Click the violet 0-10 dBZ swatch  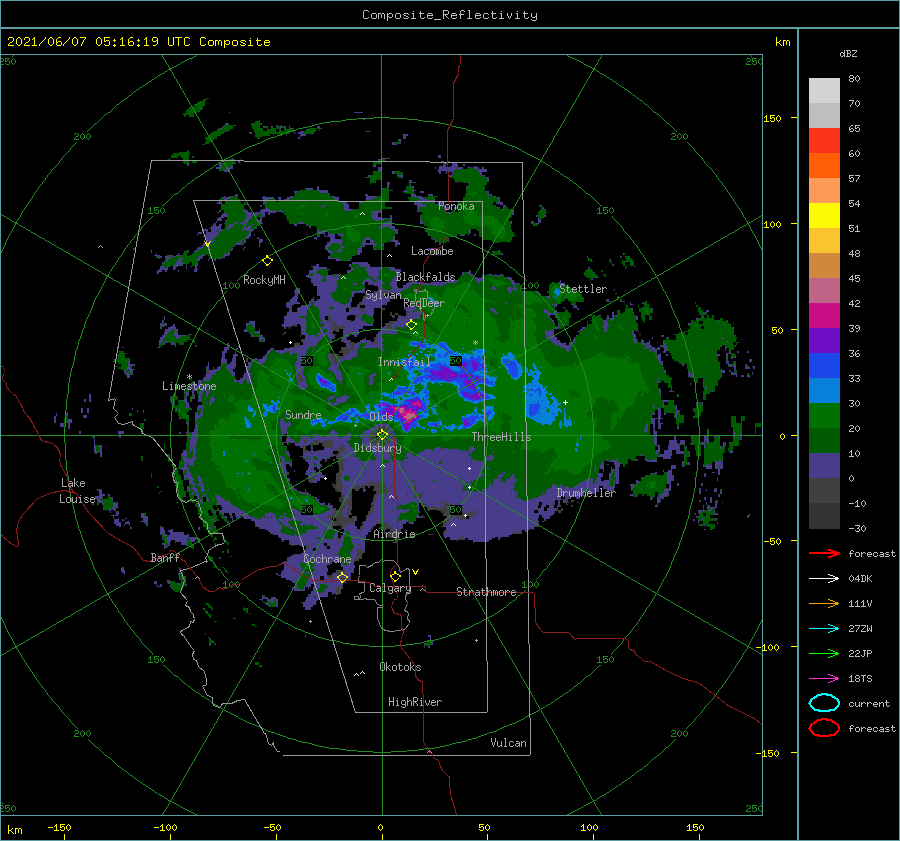[824, 466]
